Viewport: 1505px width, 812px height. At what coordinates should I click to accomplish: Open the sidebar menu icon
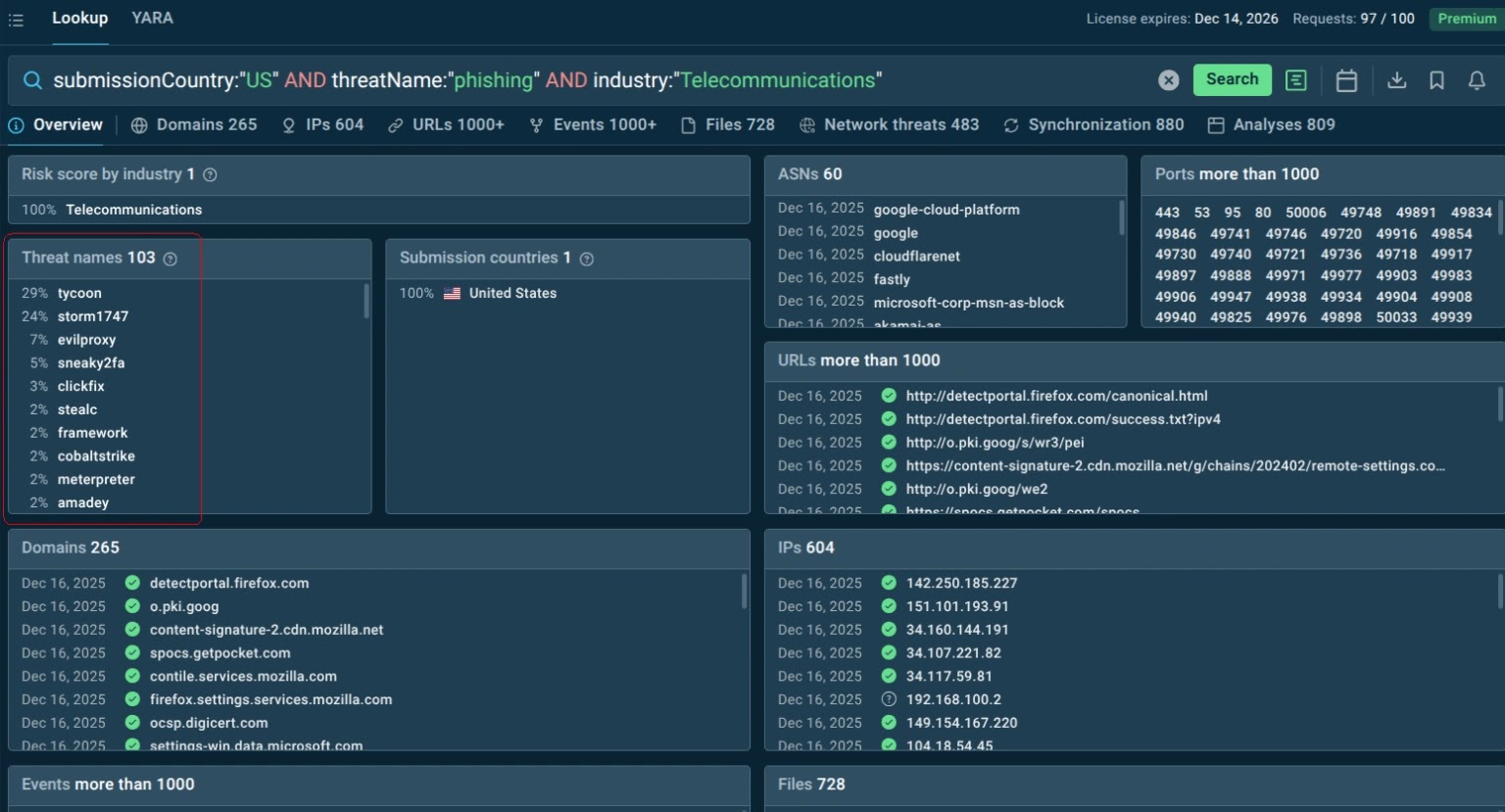point(16,20)
